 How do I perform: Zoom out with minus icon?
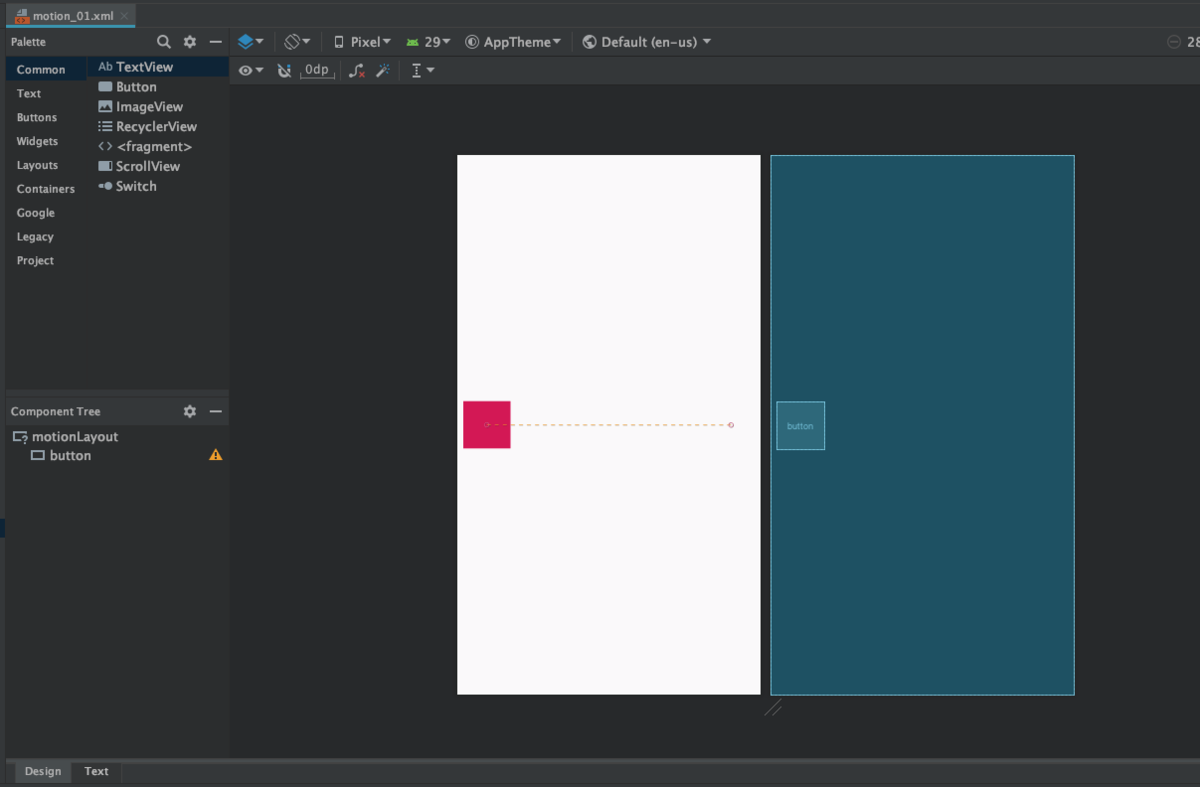1173,42
